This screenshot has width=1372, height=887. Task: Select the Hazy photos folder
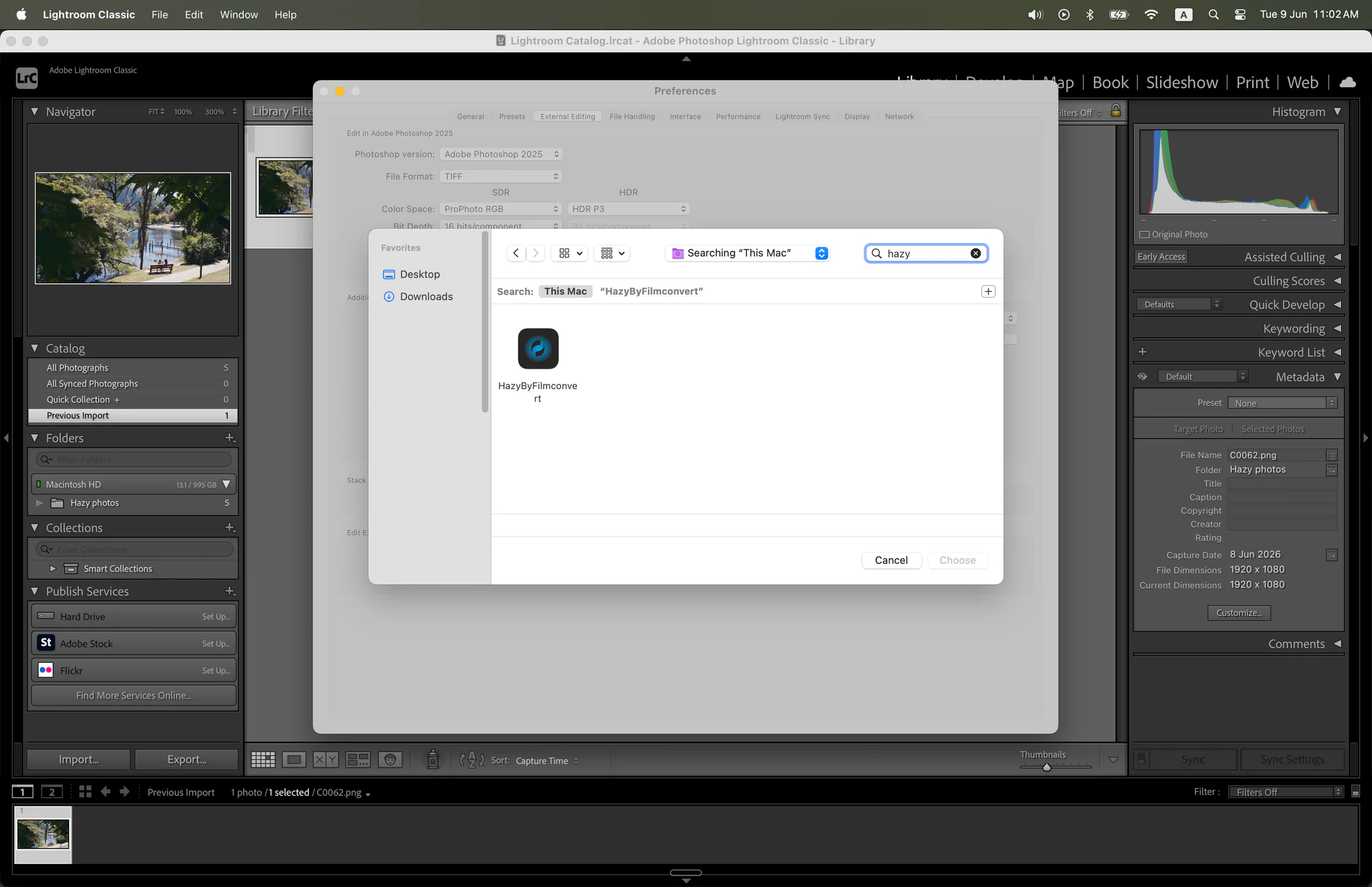tap(133, 503)
